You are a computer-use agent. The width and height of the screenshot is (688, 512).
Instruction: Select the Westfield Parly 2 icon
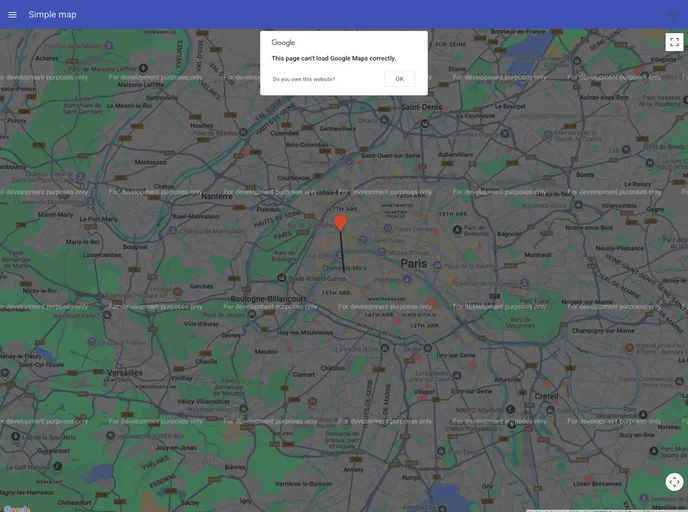coord(107,315)
